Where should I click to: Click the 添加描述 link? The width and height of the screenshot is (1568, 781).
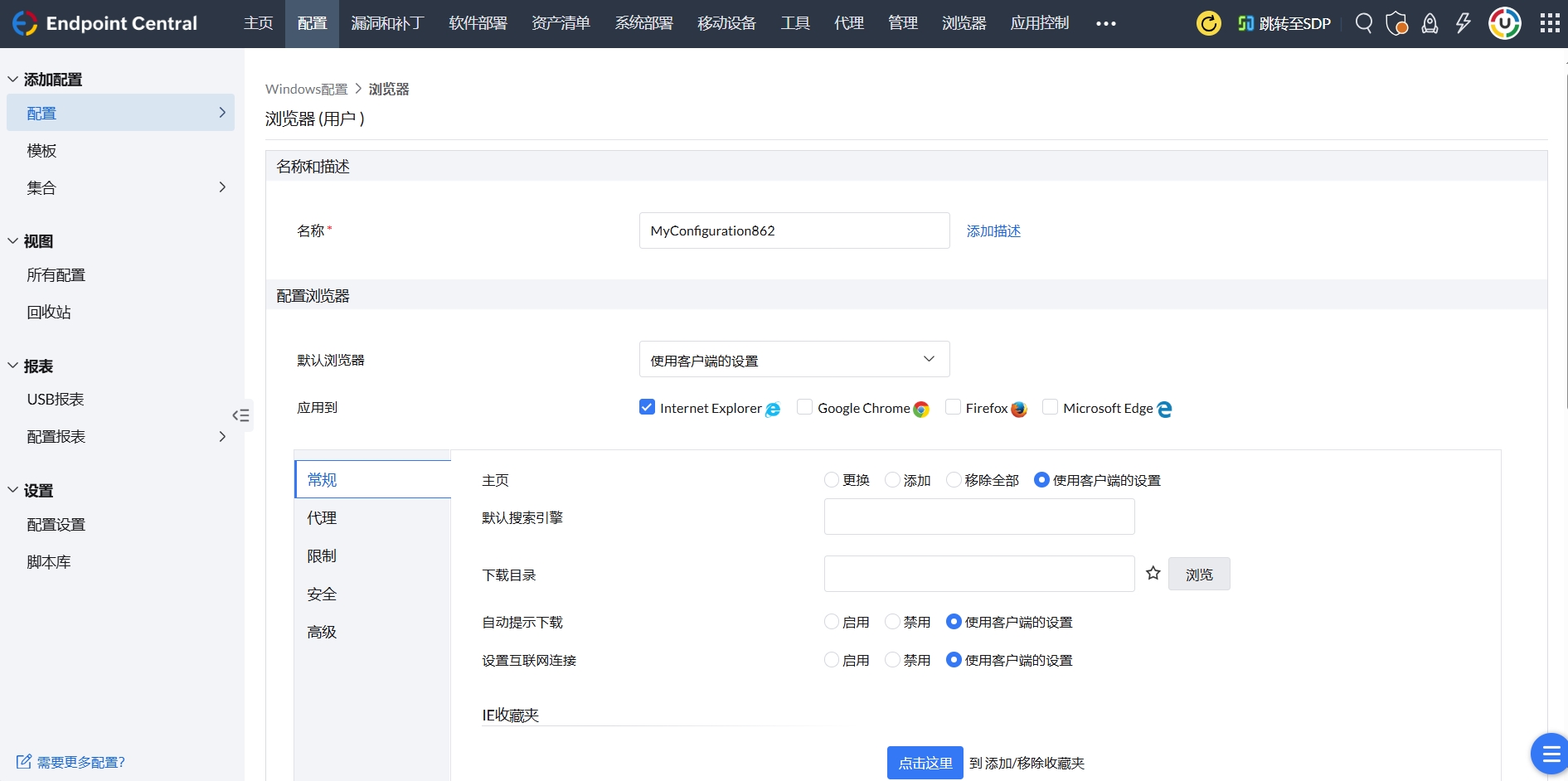point(993,231)
